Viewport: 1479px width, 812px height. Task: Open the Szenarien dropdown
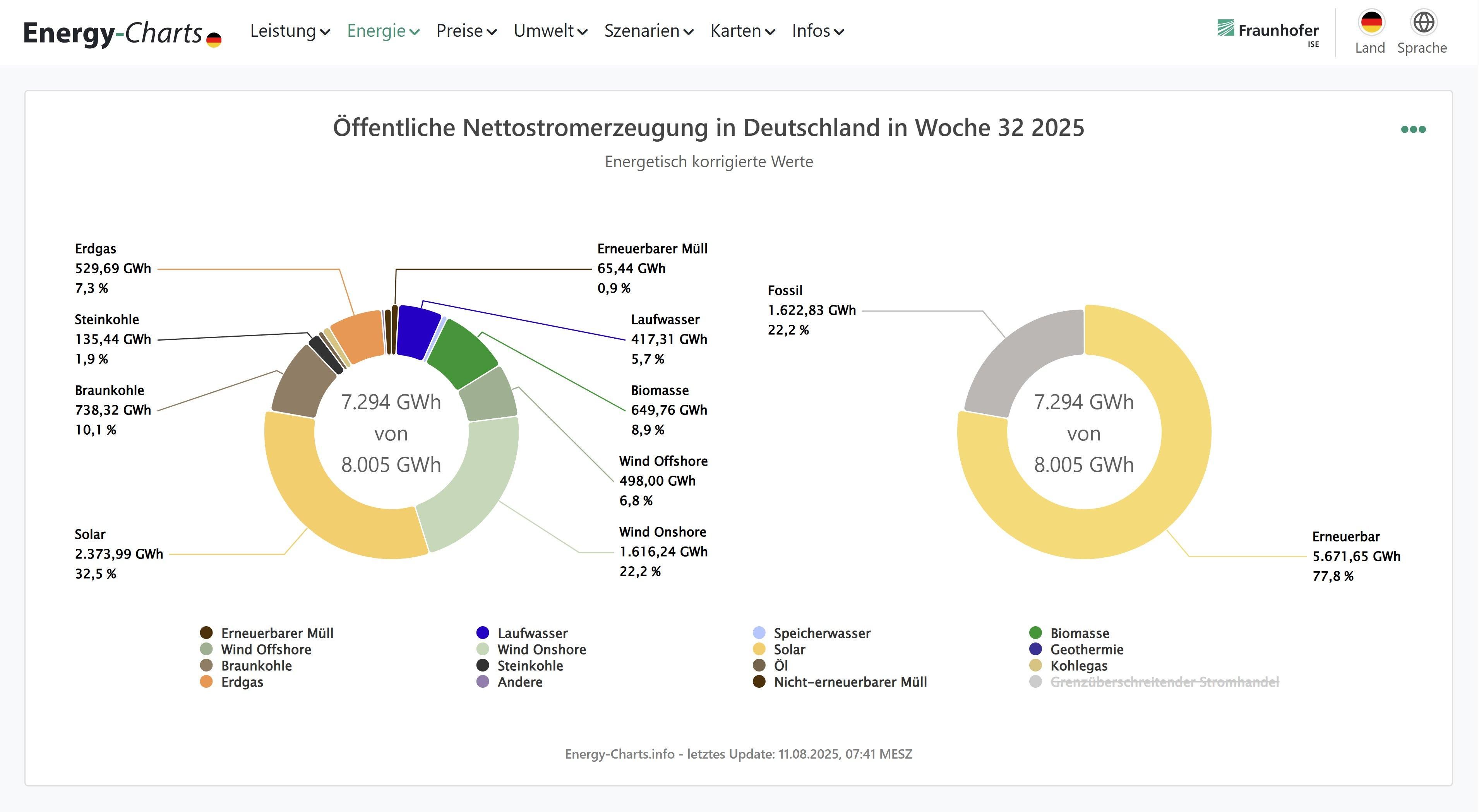[648, 32]
